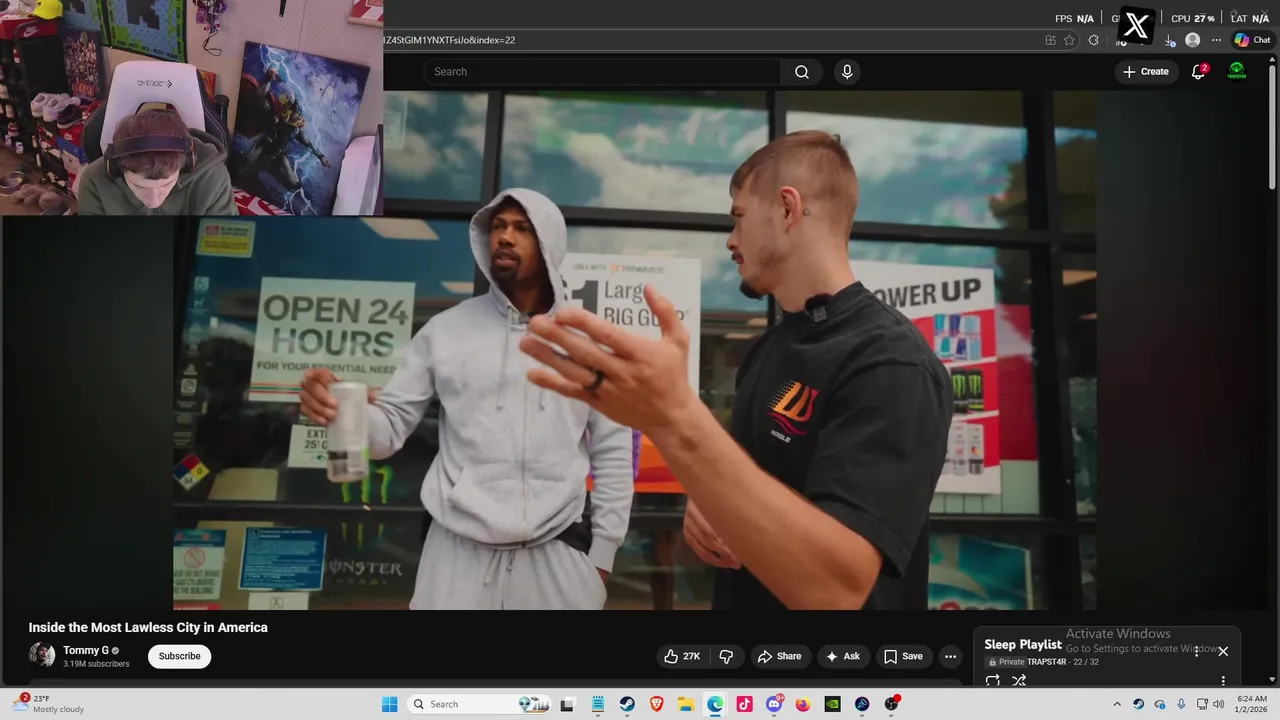Open Notepad from taskbar
Viewport: 1280px width, 720px height.
tap(597, 704)
